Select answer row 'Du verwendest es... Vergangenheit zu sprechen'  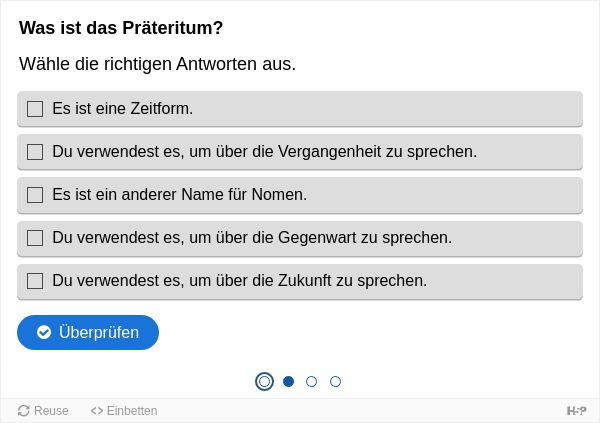coord(300,152)
